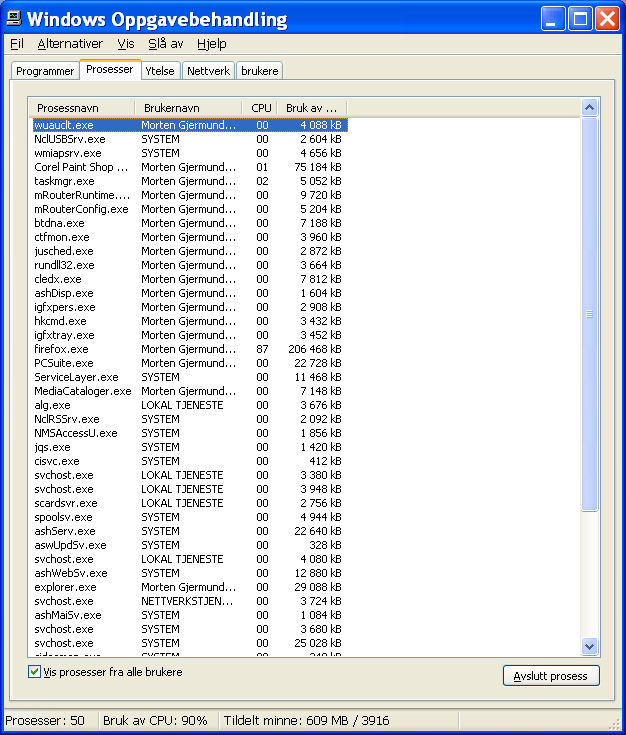Select the mRouterConfig.exe process
Image resolution: width=626 pixels, height=735 pixels.
pos(190,209)
